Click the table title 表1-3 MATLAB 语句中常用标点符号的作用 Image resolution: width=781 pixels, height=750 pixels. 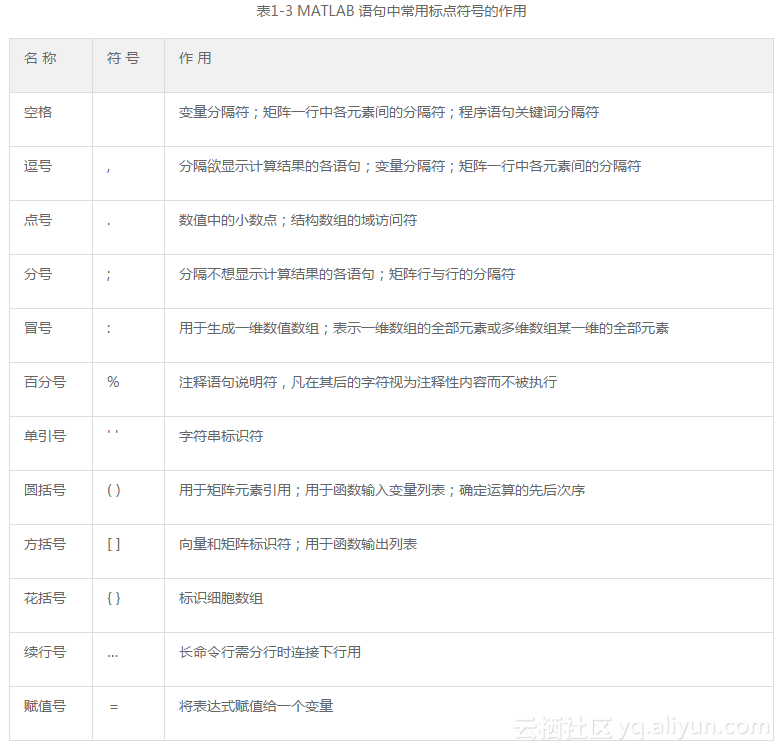click(391, 11)
